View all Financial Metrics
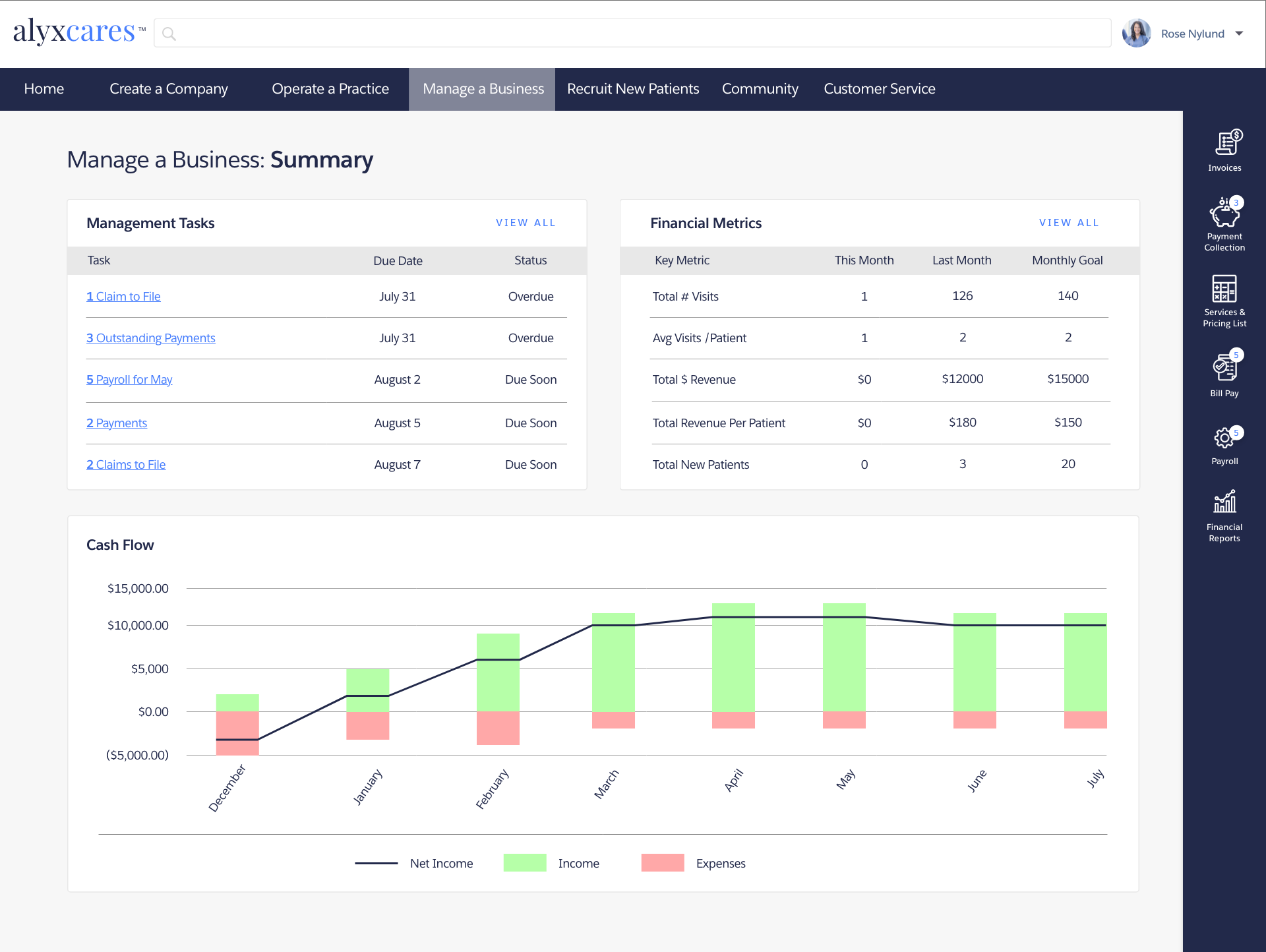The image size is (1266, 952). [x=1069, y=223]
